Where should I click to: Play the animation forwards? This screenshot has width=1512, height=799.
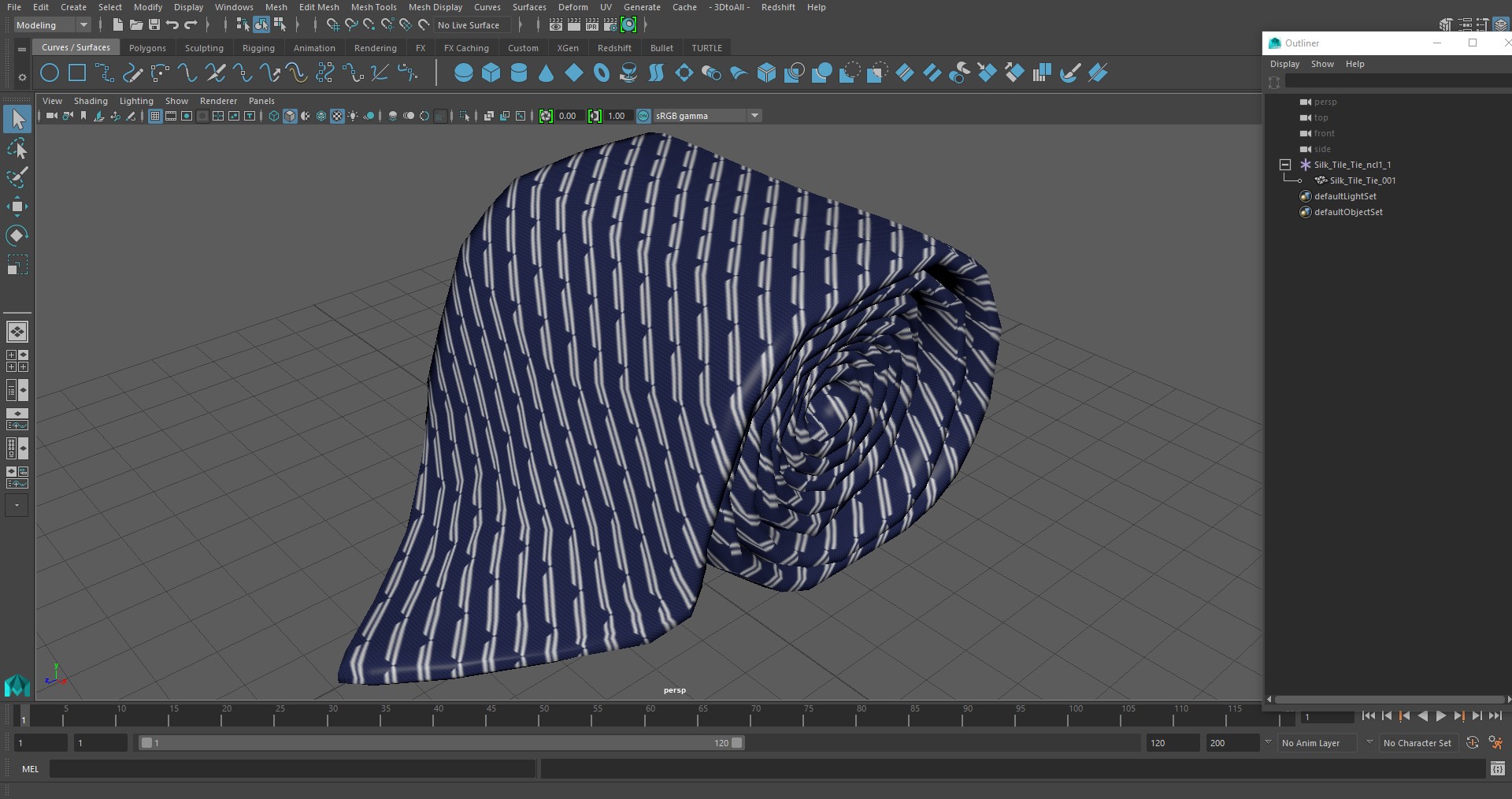[1440, 716]
